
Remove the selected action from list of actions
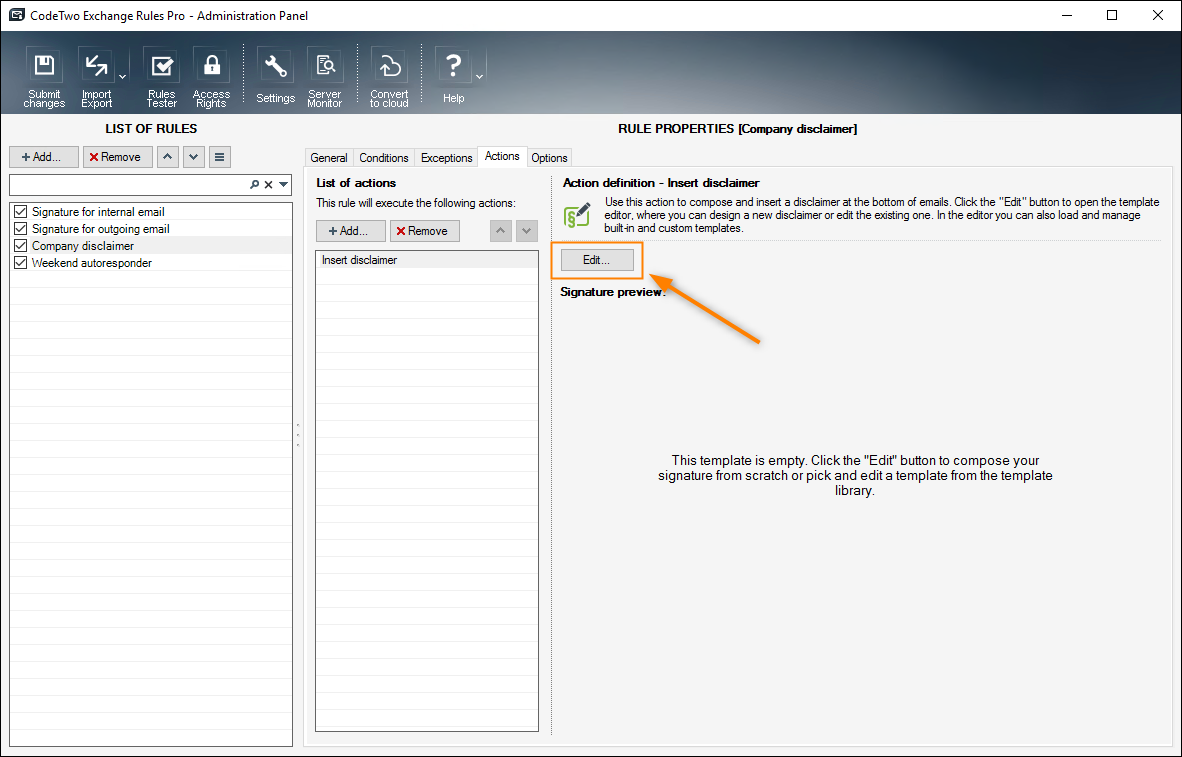(x=424, y=231)
